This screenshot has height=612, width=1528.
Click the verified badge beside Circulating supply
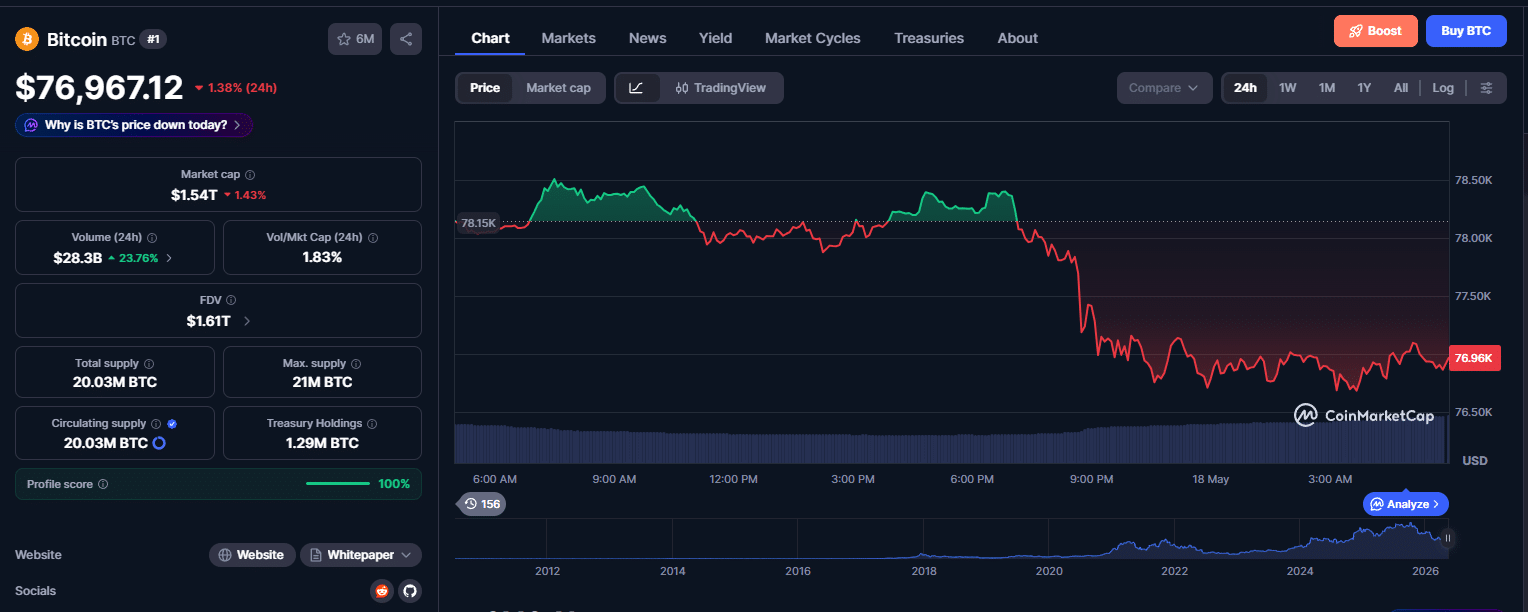[172, 424]
